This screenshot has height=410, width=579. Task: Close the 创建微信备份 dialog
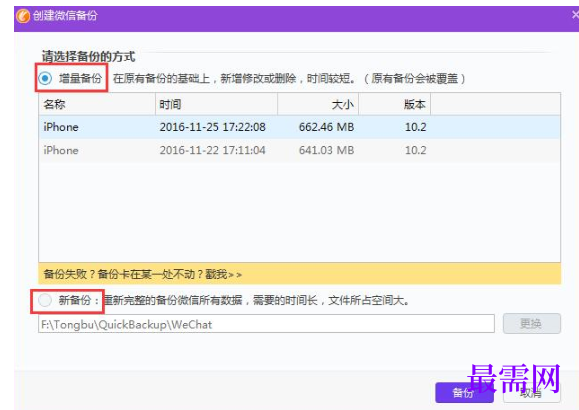tap(575, 15)
